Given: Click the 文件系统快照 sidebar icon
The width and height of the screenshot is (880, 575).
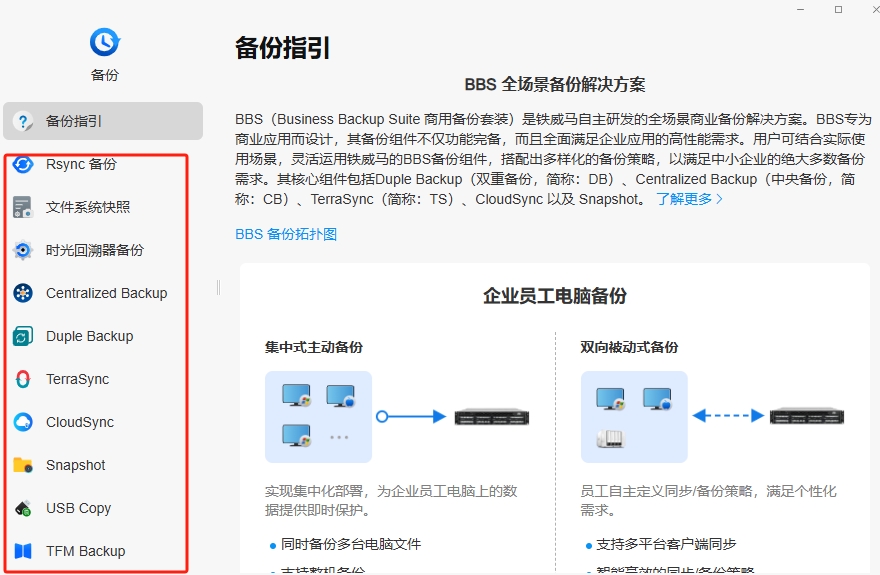Looking at the screenshot, I should (23, 207).
